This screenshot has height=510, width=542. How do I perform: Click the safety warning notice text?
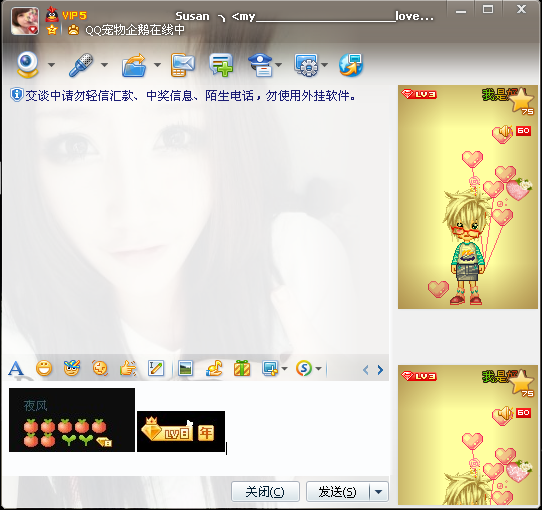pyautogui.click(x=190, y=95)
